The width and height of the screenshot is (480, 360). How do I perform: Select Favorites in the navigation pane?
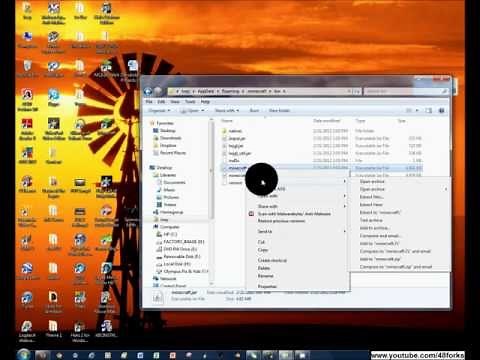coord(165,123)
